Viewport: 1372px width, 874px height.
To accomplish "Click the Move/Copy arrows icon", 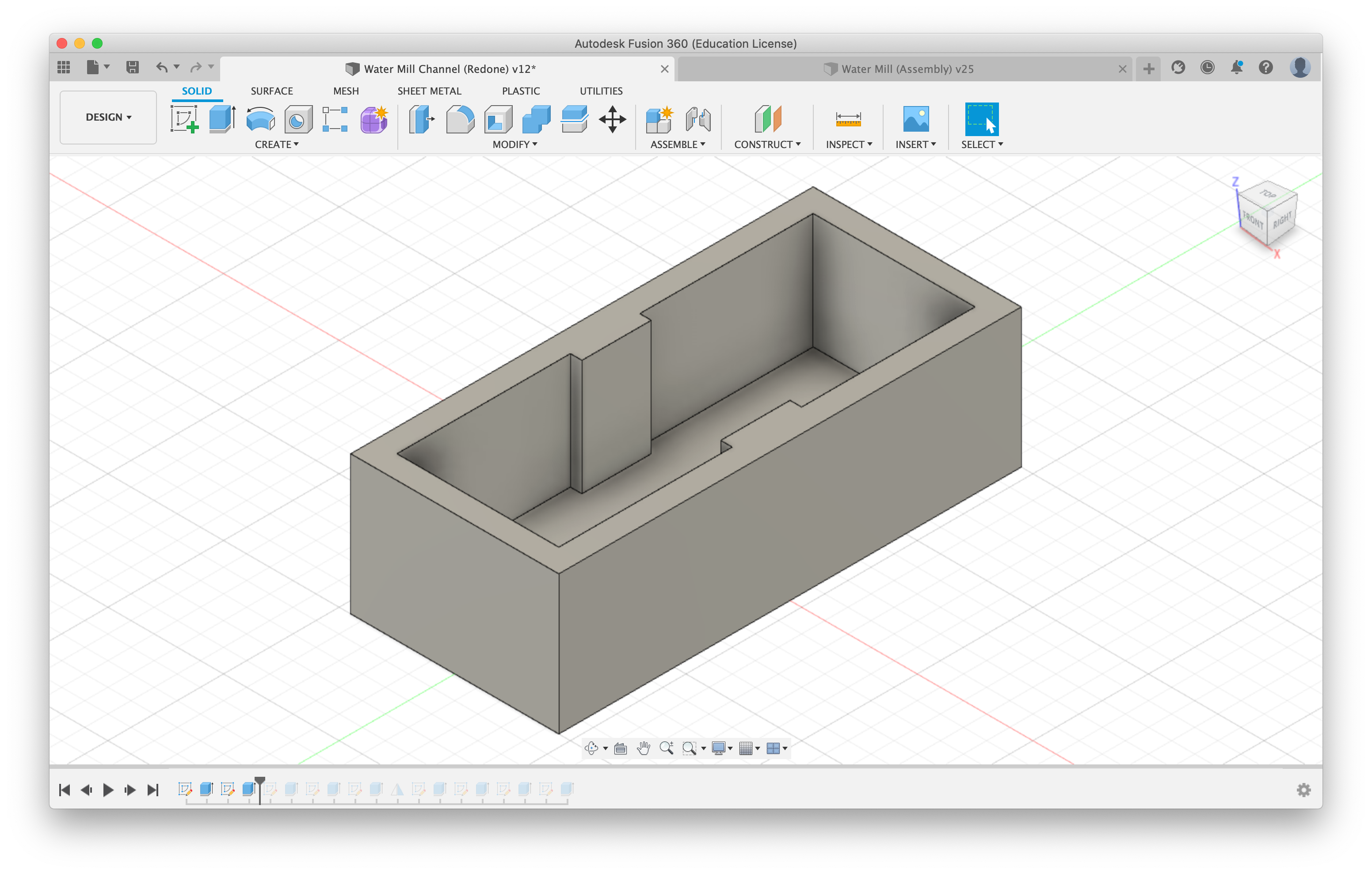I will (613, 119).
